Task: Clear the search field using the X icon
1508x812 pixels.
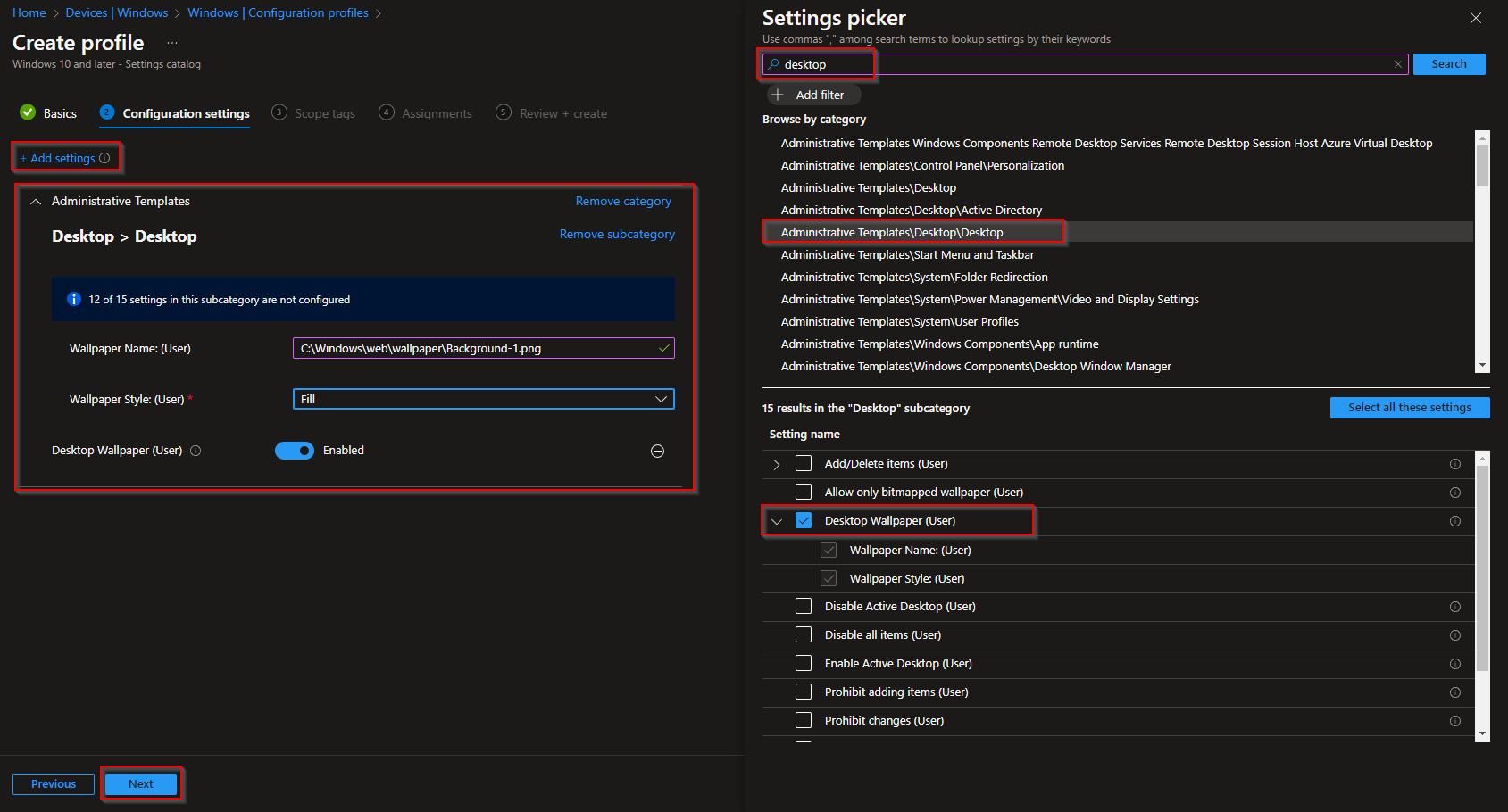Action: [1398, 63]
